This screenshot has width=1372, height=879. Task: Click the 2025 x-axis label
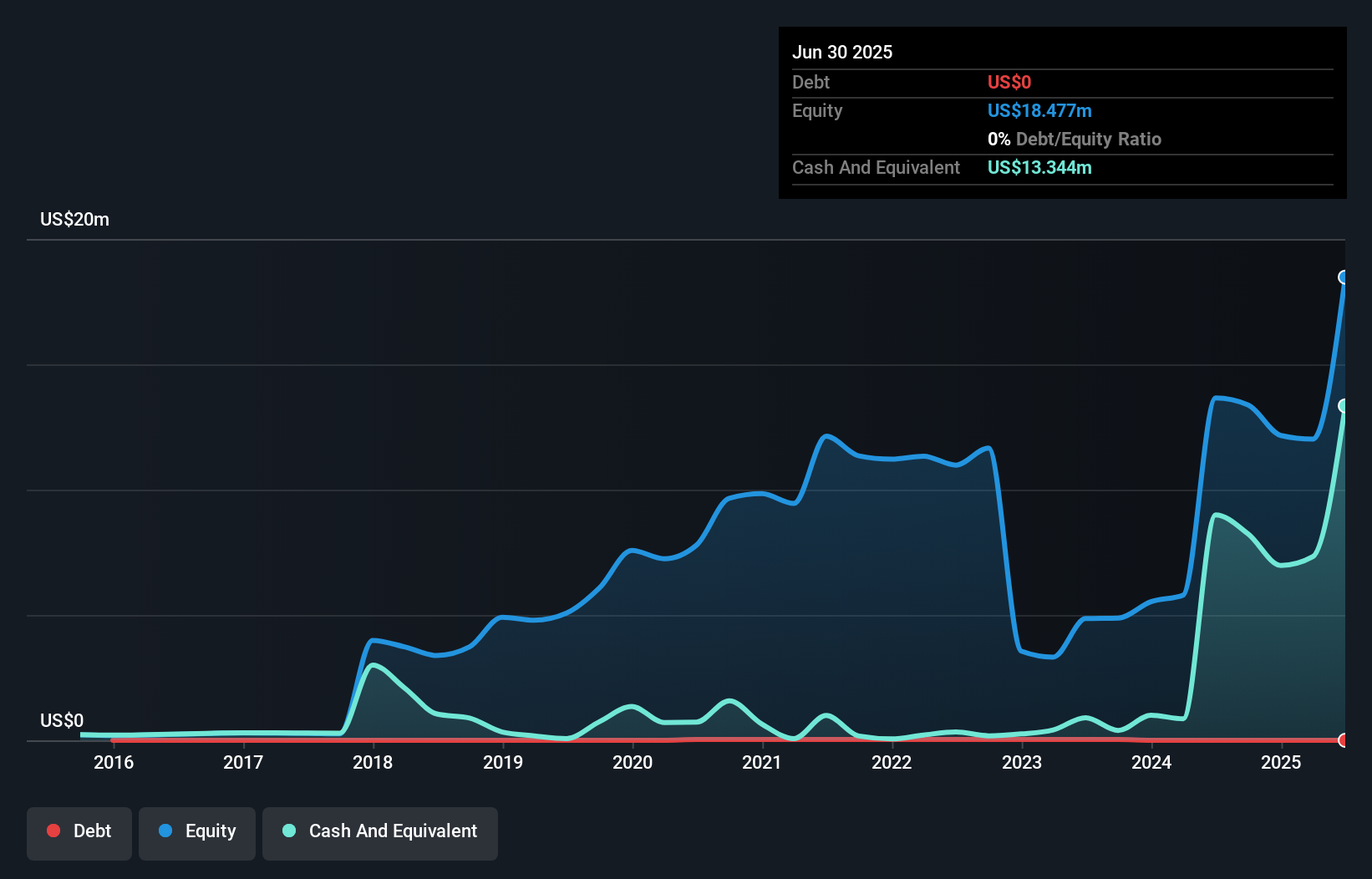[x=1281, y=762]
